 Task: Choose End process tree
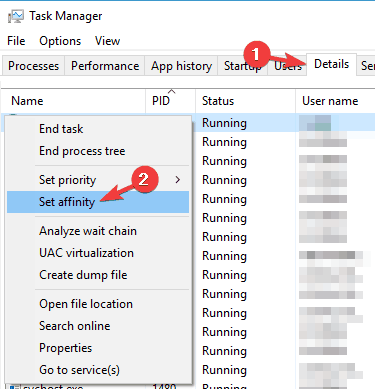point(98,151)
